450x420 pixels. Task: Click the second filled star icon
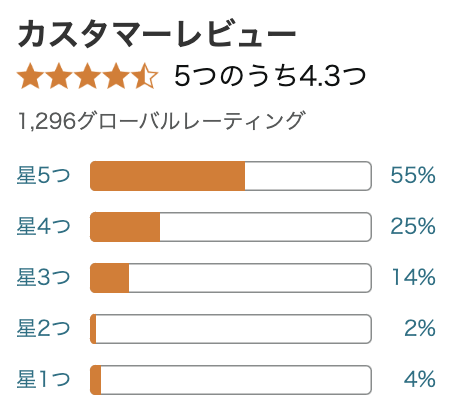coord(59,76)
